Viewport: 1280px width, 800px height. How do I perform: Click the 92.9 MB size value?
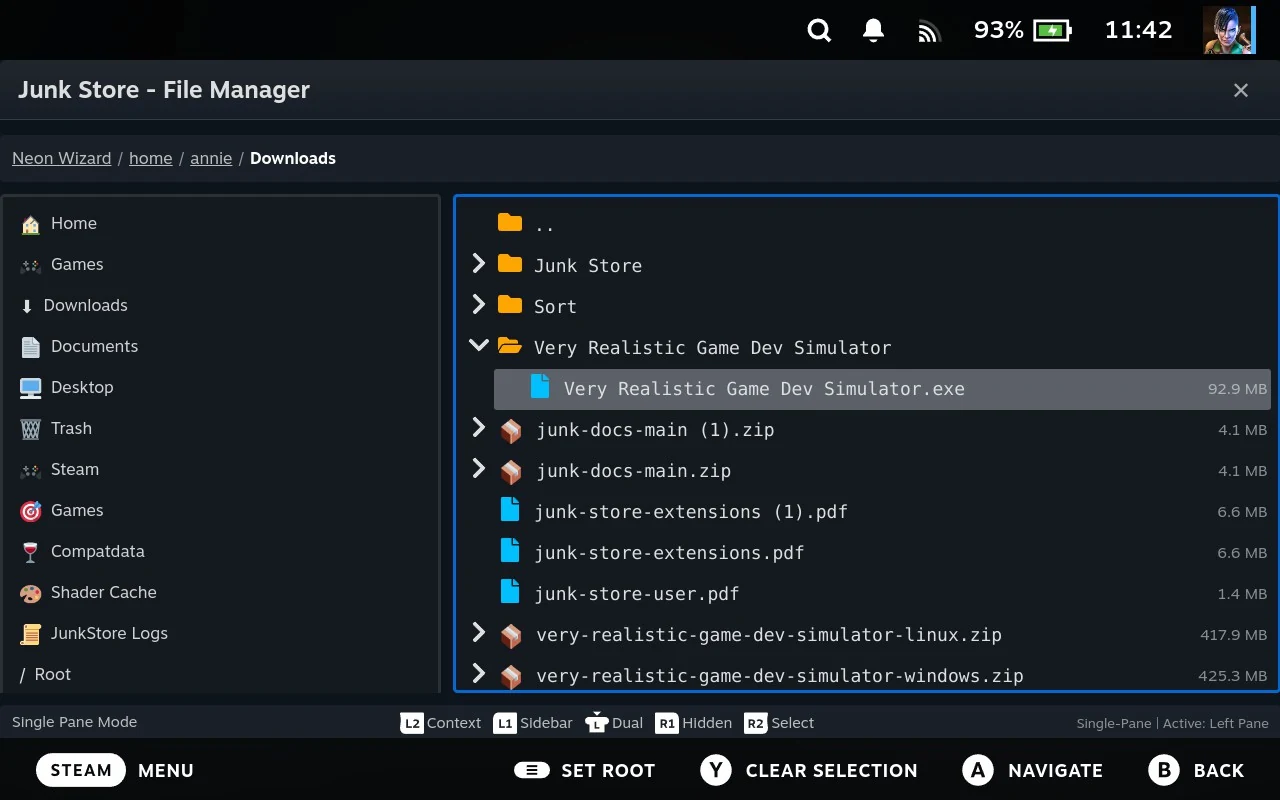point(1237,389)
